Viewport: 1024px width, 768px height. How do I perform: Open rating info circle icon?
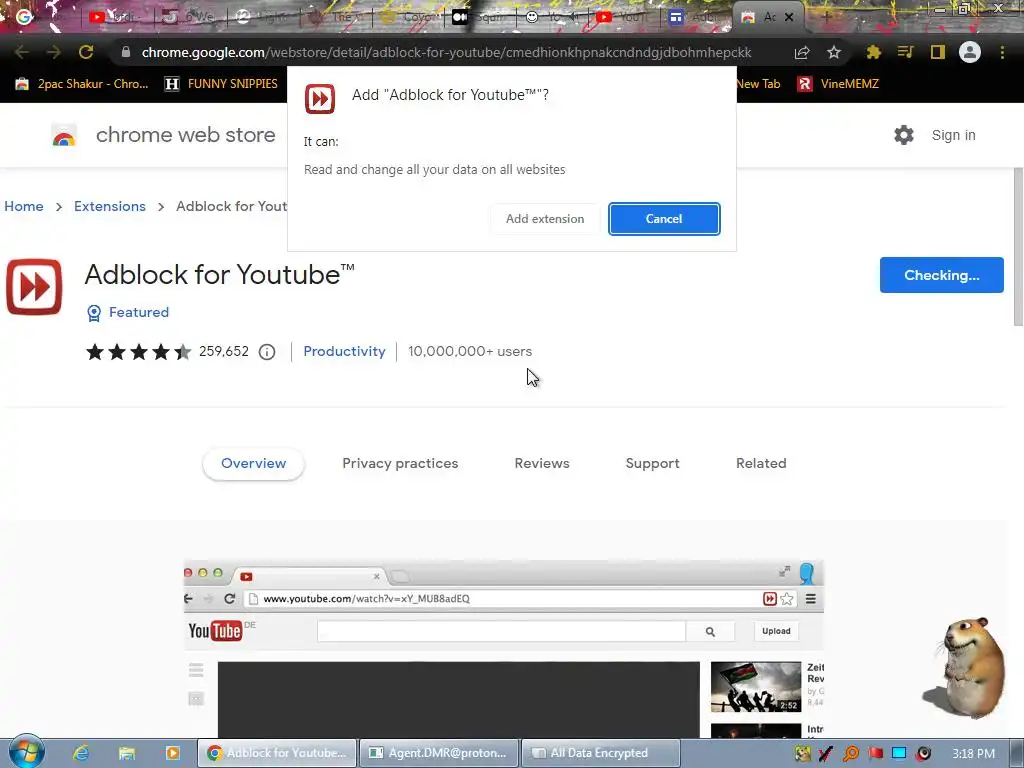[267, 352]
